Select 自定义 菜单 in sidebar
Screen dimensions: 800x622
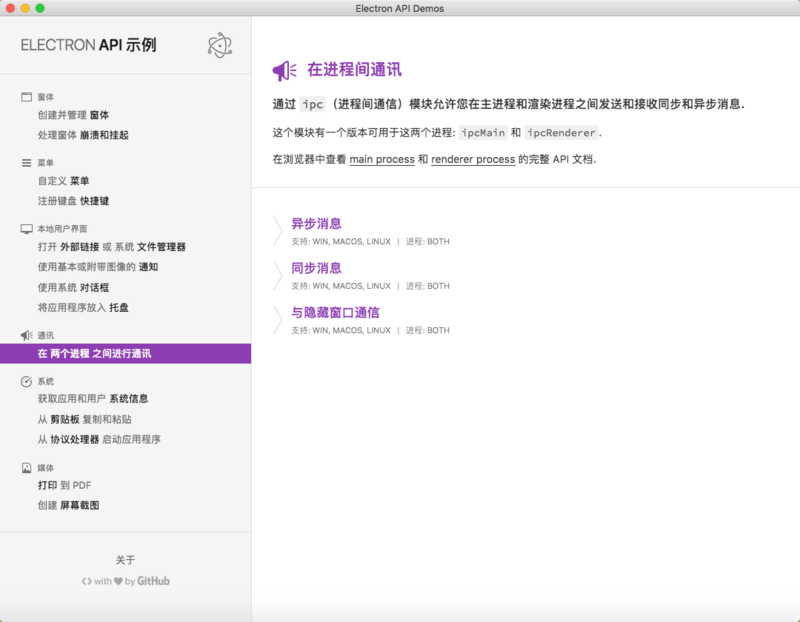63,181
